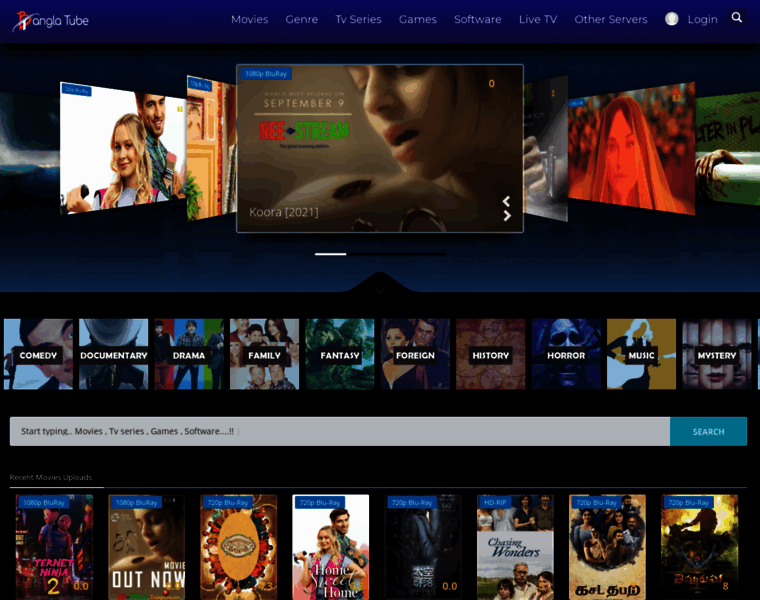Open the Genre menu
Screen dimensions: 760x600
tap(301, 19)
